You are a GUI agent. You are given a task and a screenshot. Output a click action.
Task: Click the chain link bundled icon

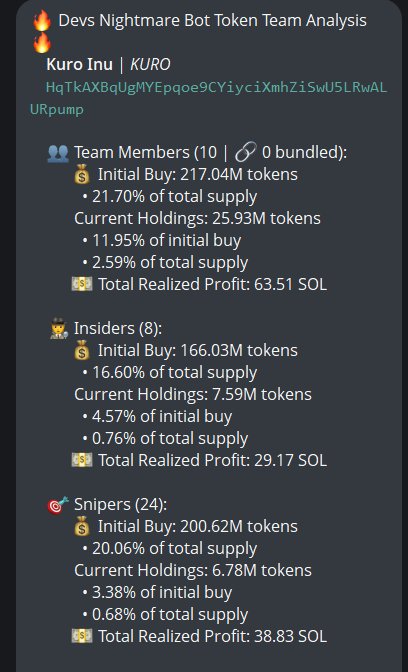click(245, 153)
